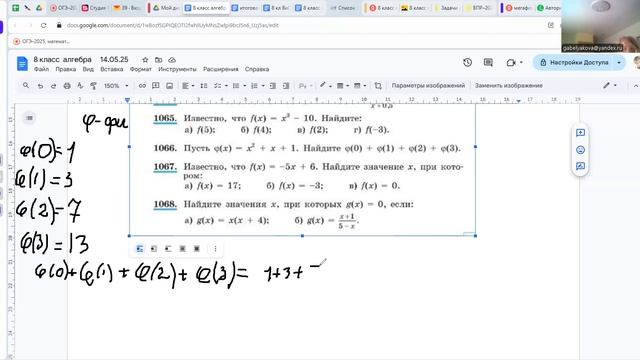Insert a link from the toolbar
The width and height of the screenshot is (640, 360).
[x=142, y=86]
